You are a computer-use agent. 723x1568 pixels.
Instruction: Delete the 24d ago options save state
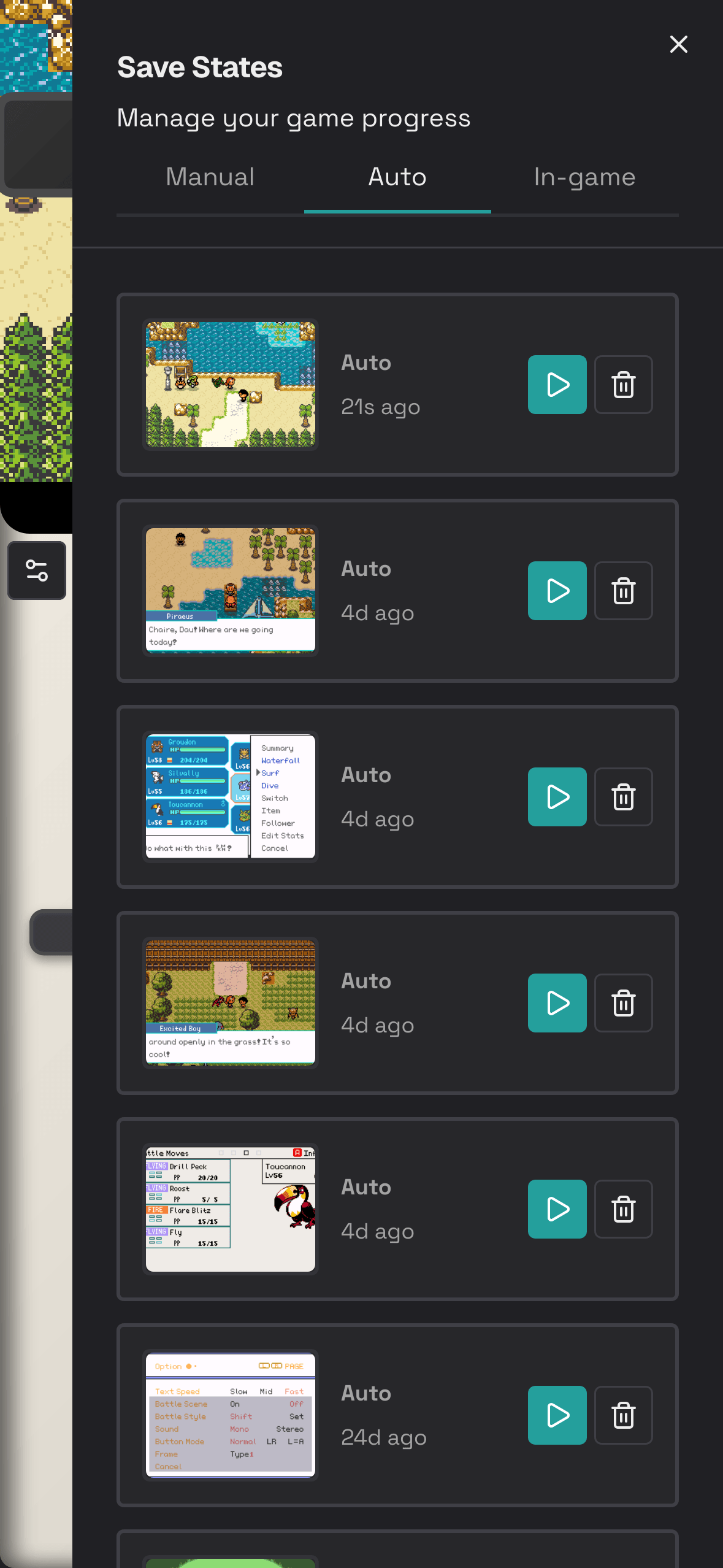pos(624,1415)
